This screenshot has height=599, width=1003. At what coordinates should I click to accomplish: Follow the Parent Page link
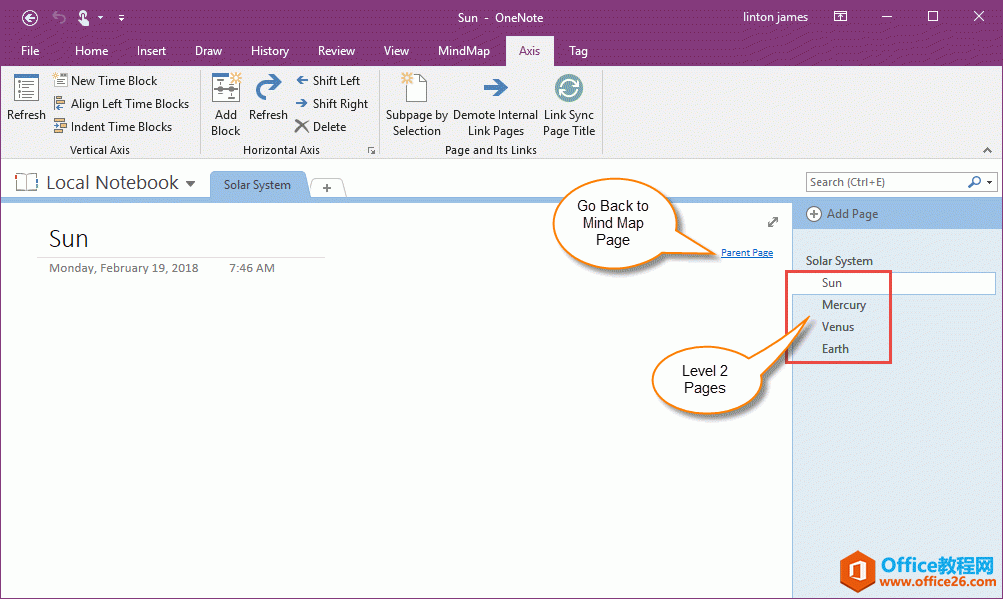[746, 253]
